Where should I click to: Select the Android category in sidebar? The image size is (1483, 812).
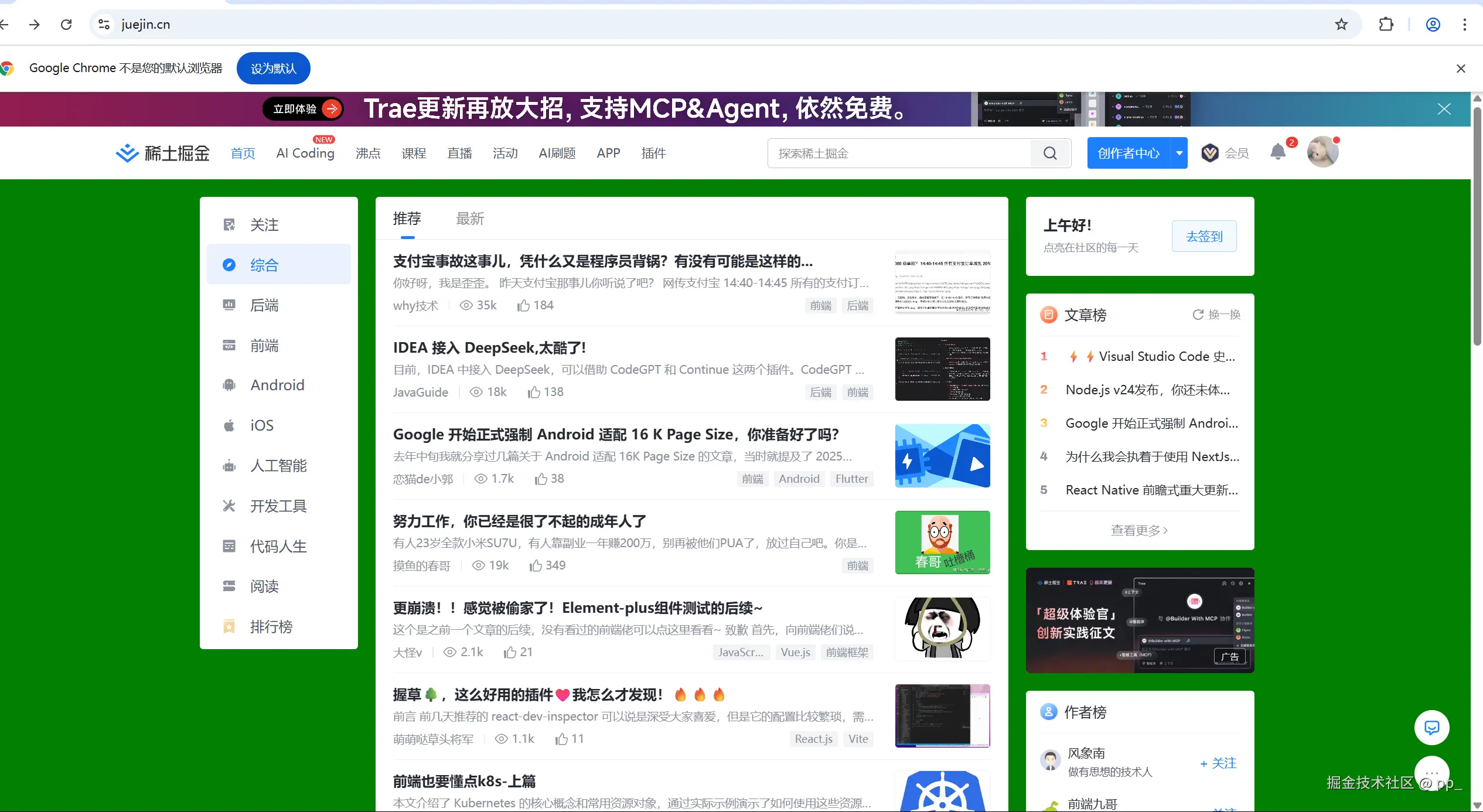[277, 385]
